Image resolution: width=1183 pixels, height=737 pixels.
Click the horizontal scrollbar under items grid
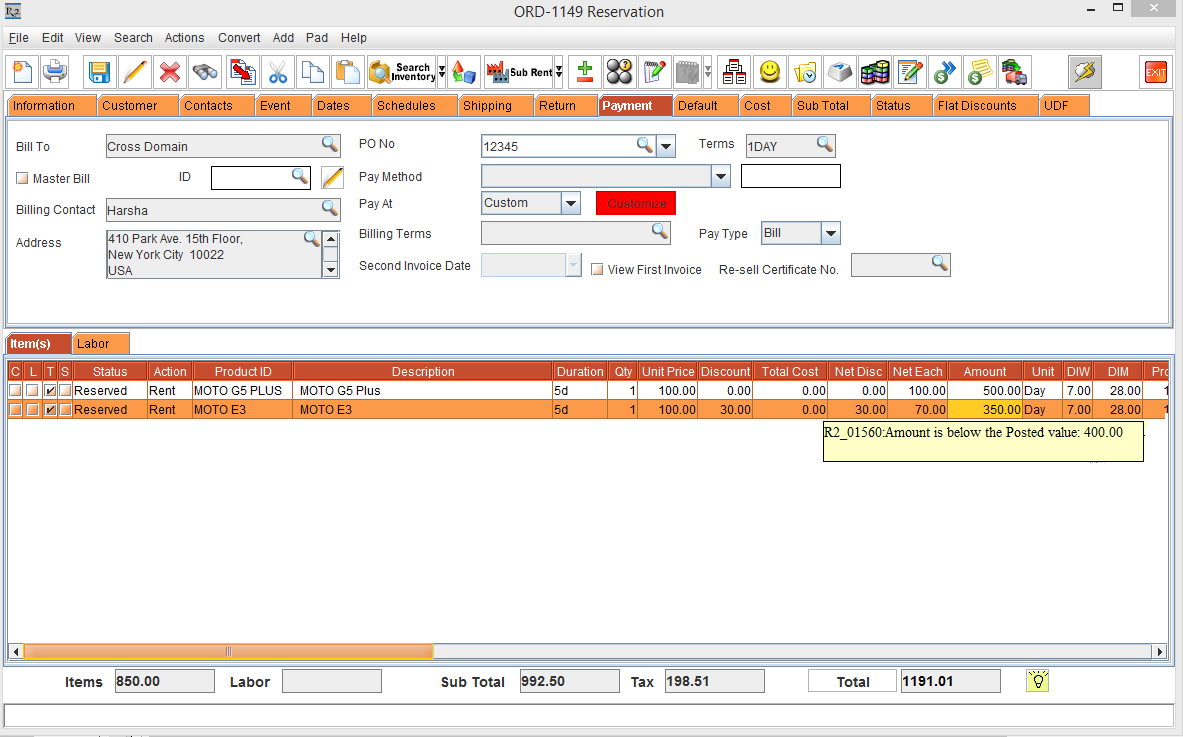point(228,651)
